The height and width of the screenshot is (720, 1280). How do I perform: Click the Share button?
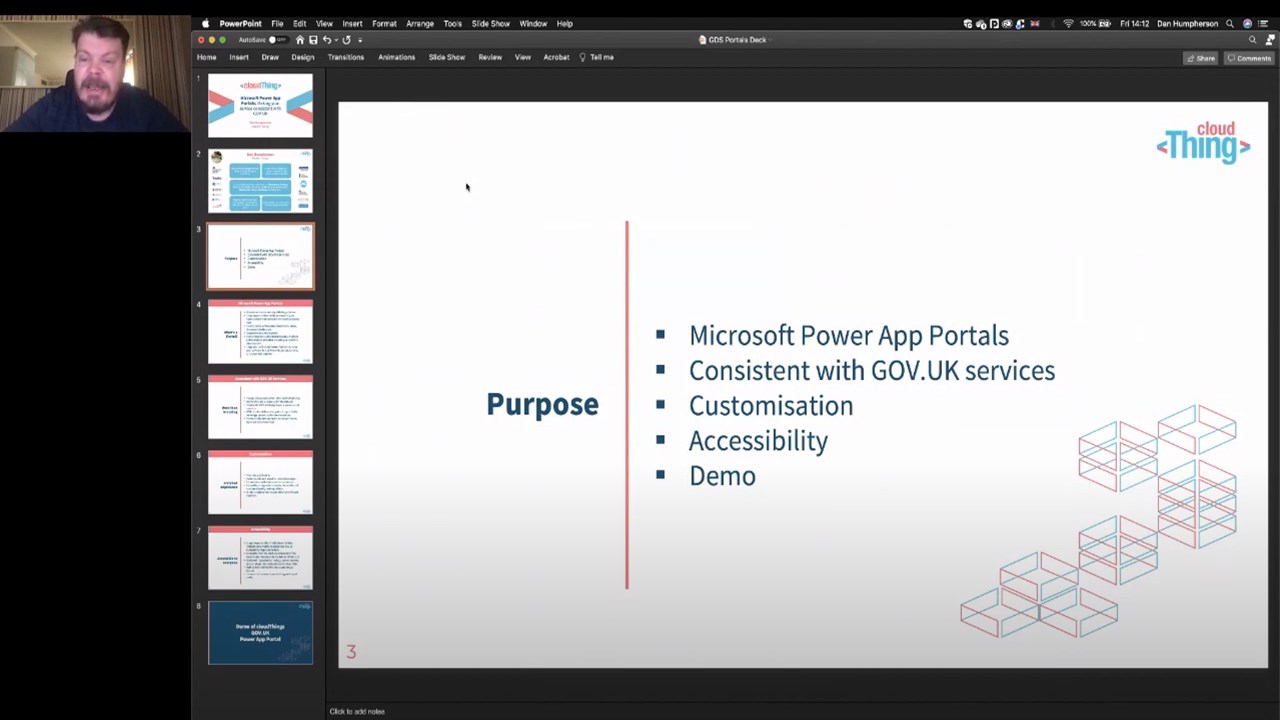pyautogui.click(x=1201, y=58)
